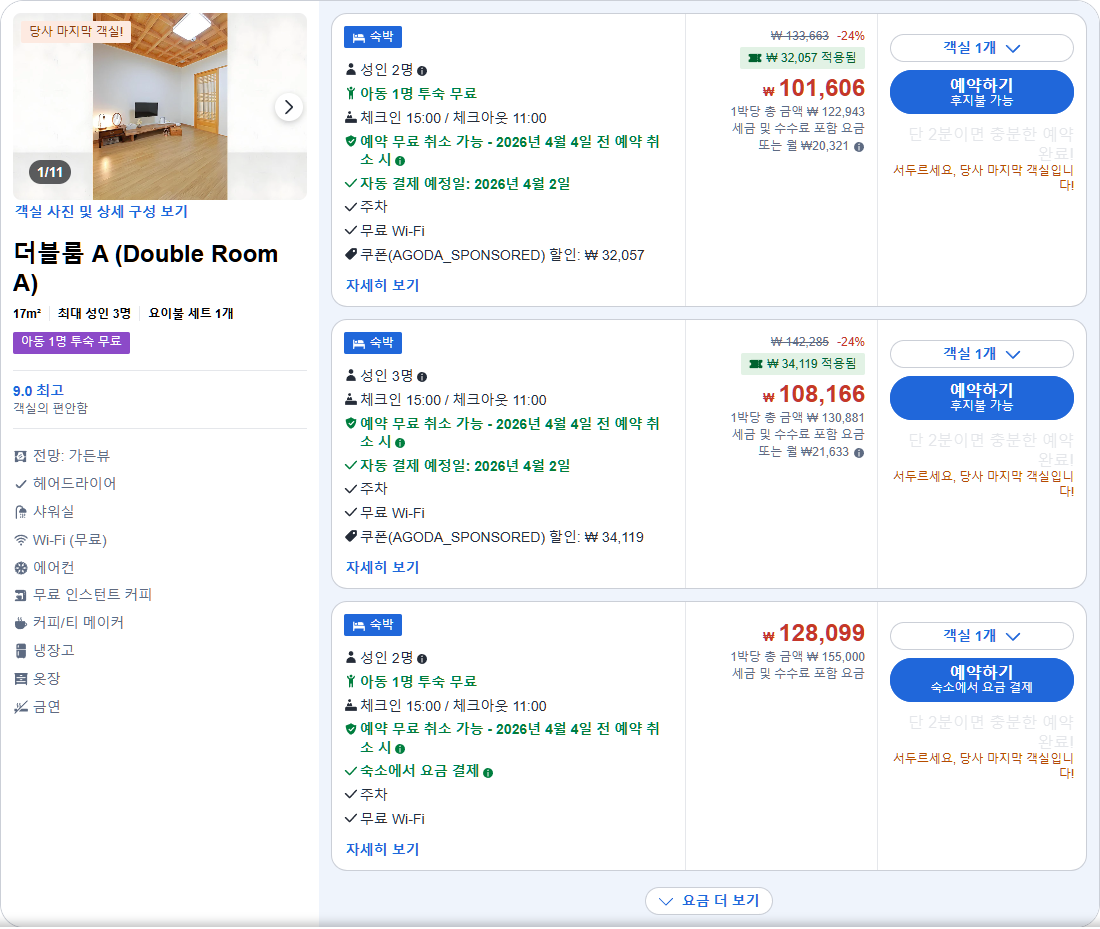
Task: Click the 에어컨 air conditioner icon
Action: point(21,568)
